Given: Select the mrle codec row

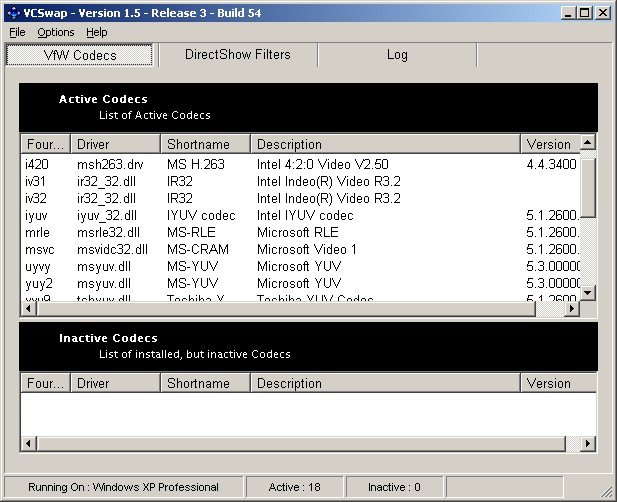Looking at the screenshot, I should tap(301, 233).
